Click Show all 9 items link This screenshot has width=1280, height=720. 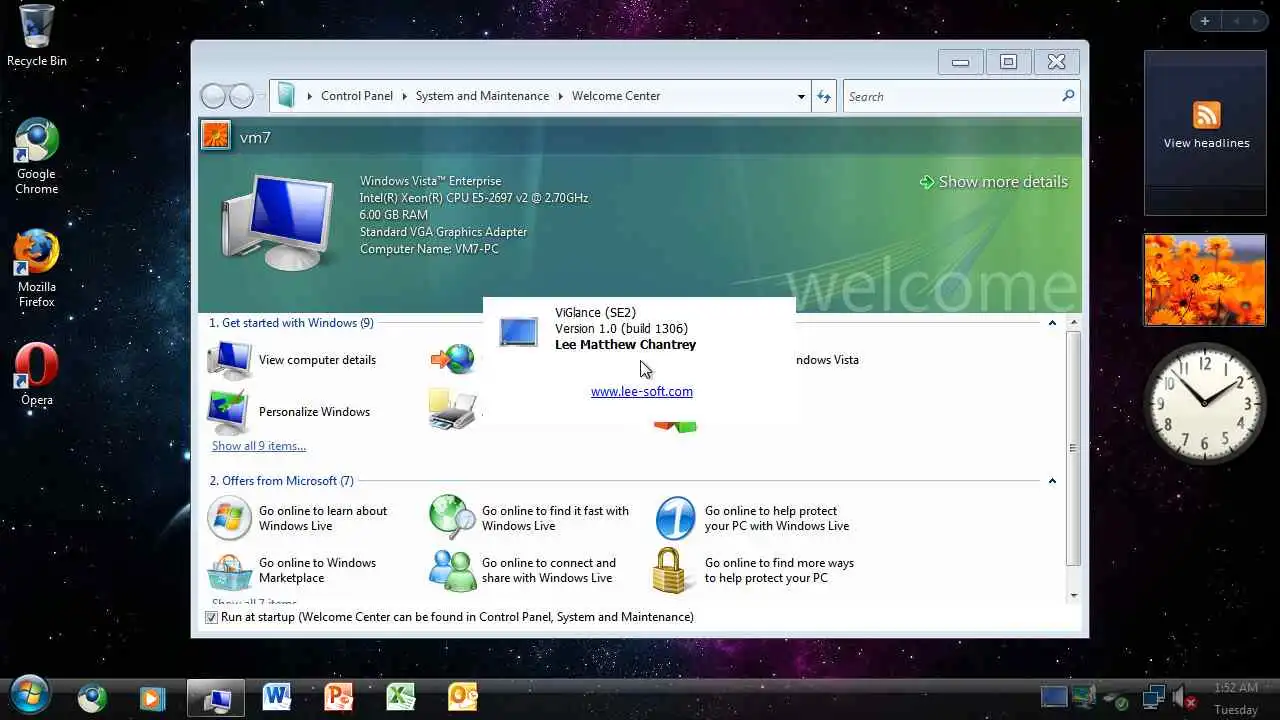(259, 446)
